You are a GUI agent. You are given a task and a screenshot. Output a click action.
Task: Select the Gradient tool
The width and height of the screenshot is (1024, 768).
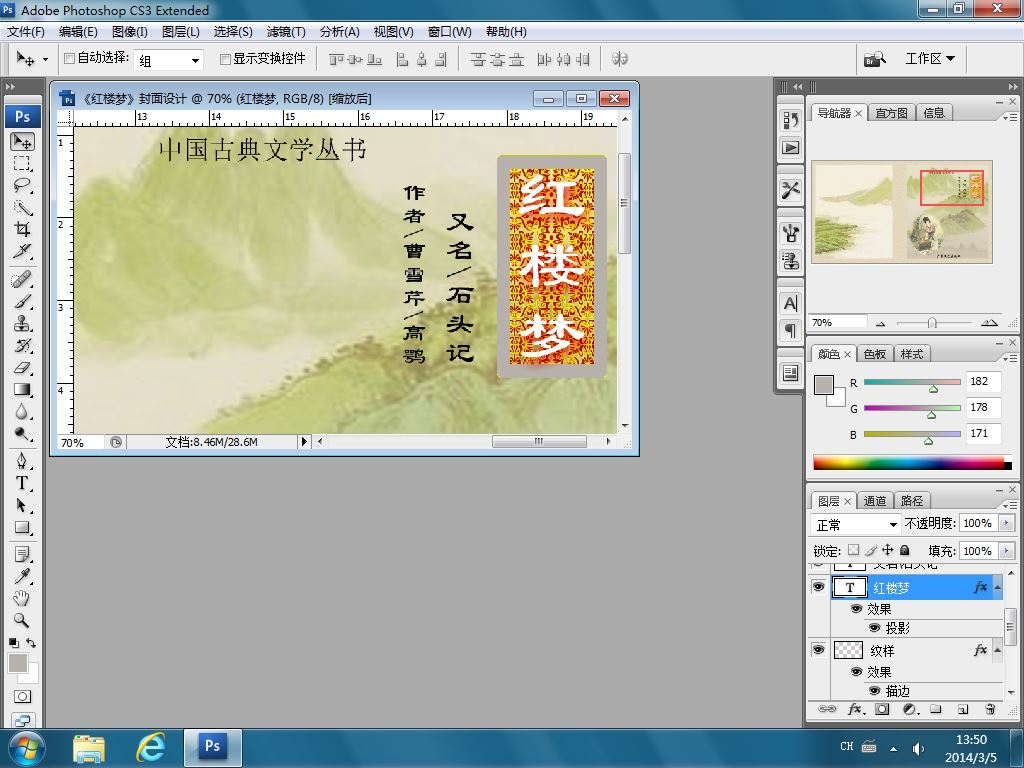[x=22, y=390]
